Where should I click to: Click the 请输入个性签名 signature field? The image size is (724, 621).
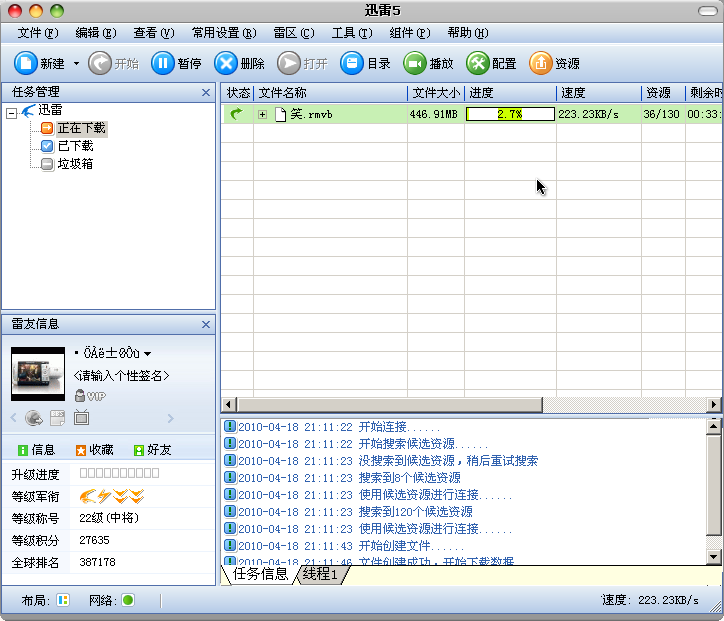[121, 375]
